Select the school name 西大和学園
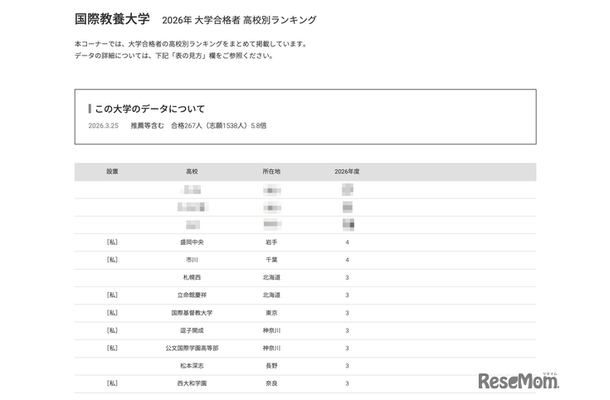Image resolution: width=610 pixels, height=400 pixels. [x=192, y=384]
